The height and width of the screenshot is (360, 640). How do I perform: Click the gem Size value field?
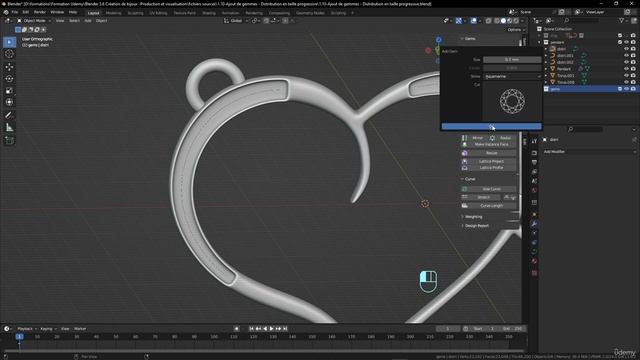512,60
